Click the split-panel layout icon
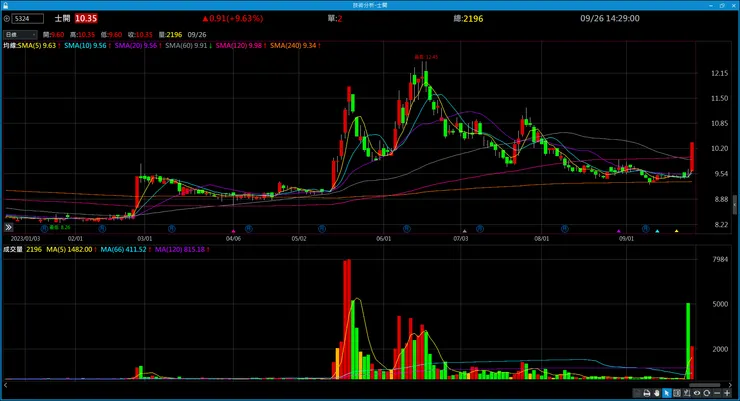Image resolution: width=740 pixels, height=401 pixels. tap(677, 393)
